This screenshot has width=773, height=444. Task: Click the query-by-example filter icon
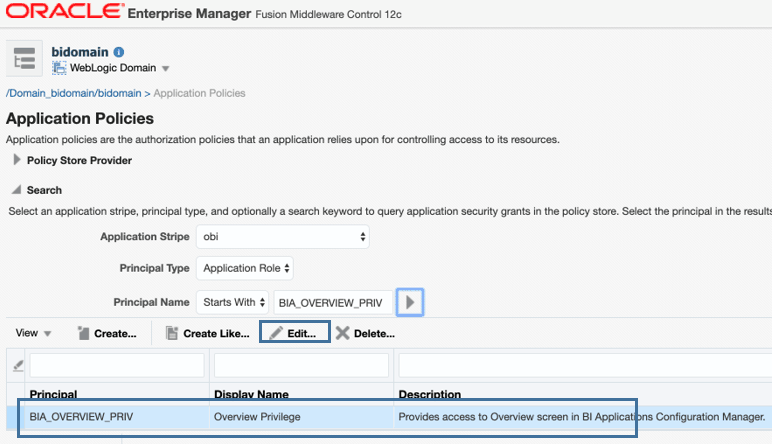[18, 365]
